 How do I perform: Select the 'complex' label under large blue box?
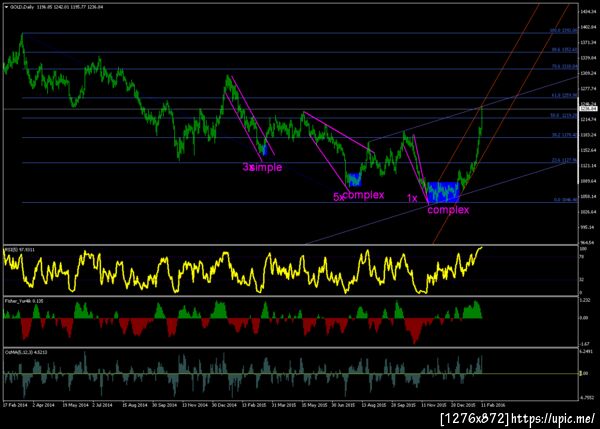pyautogui.click(x=448, y=210)
